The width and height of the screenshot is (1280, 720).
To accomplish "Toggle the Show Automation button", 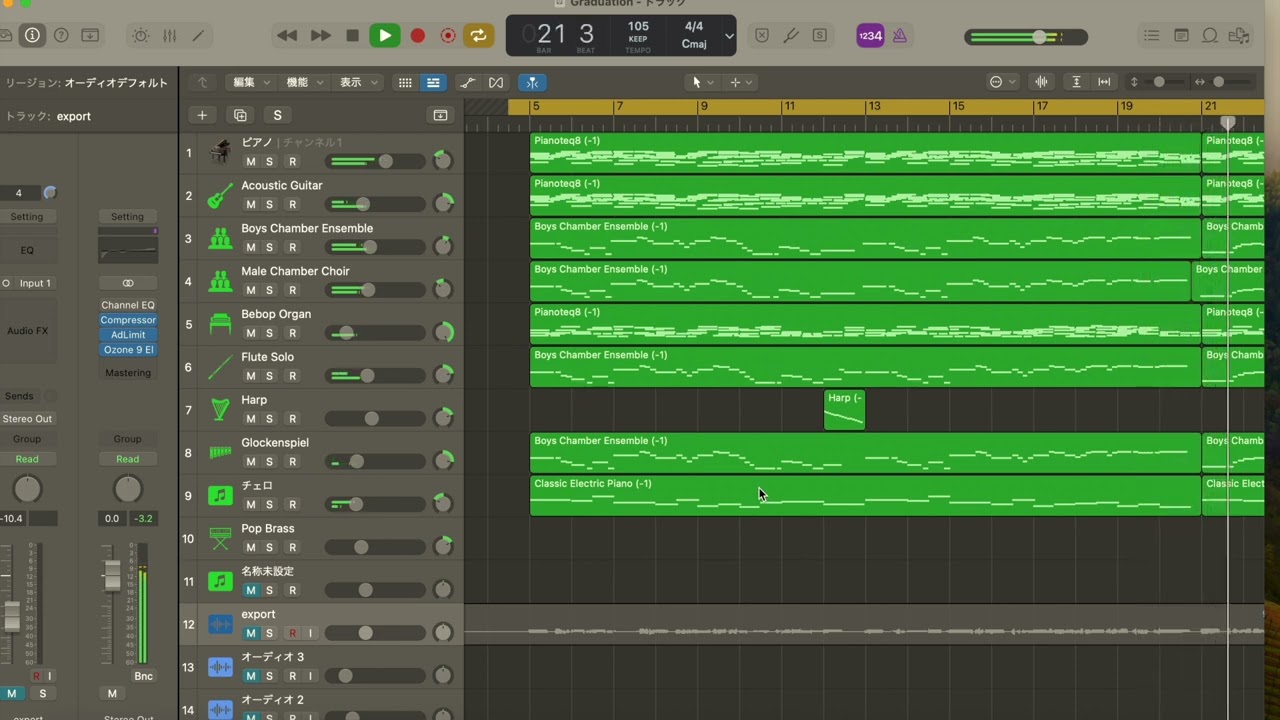I will pos(468,82).
